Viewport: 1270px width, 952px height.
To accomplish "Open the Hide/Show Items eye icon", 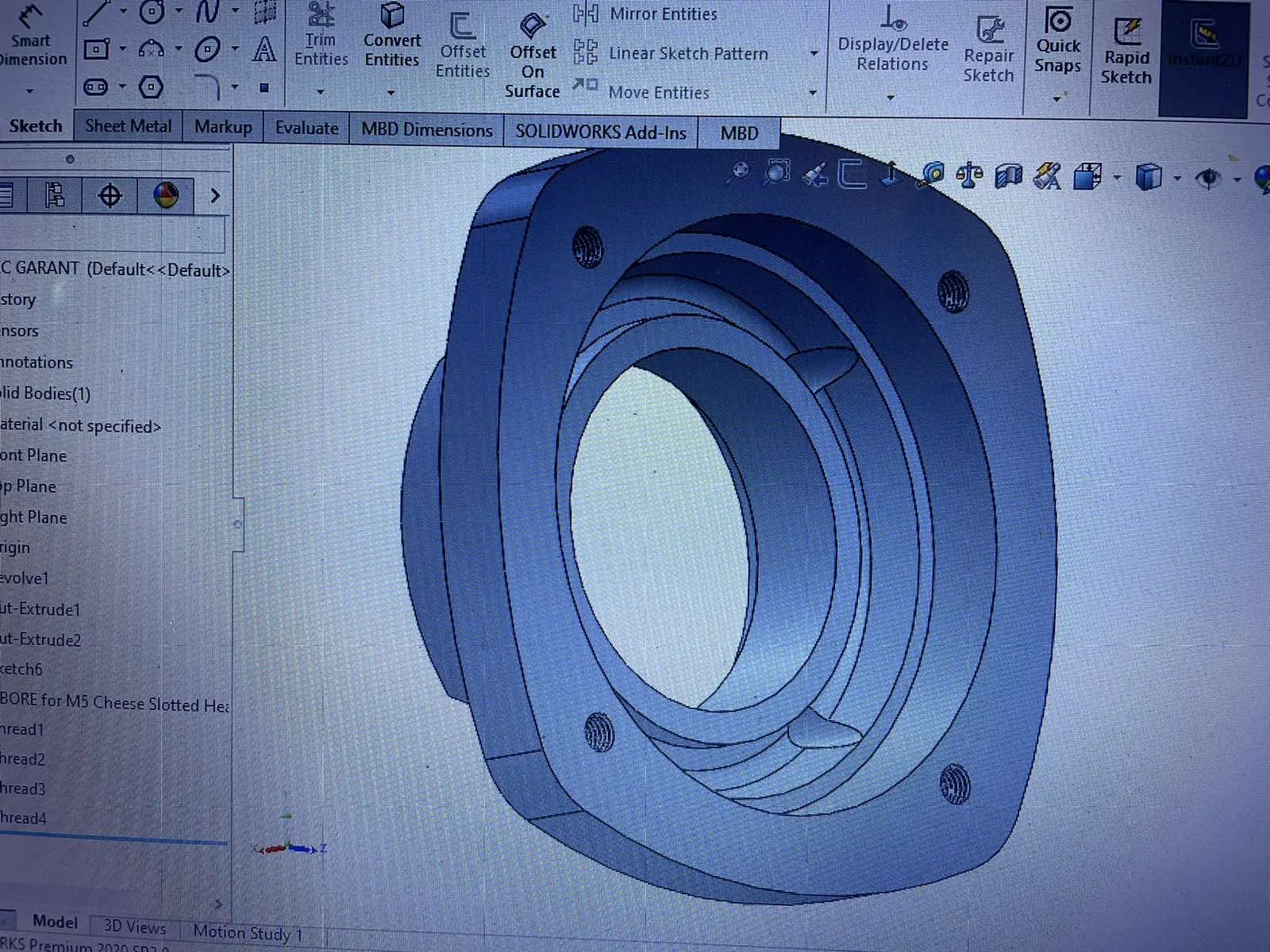I will pos(1209,178).
